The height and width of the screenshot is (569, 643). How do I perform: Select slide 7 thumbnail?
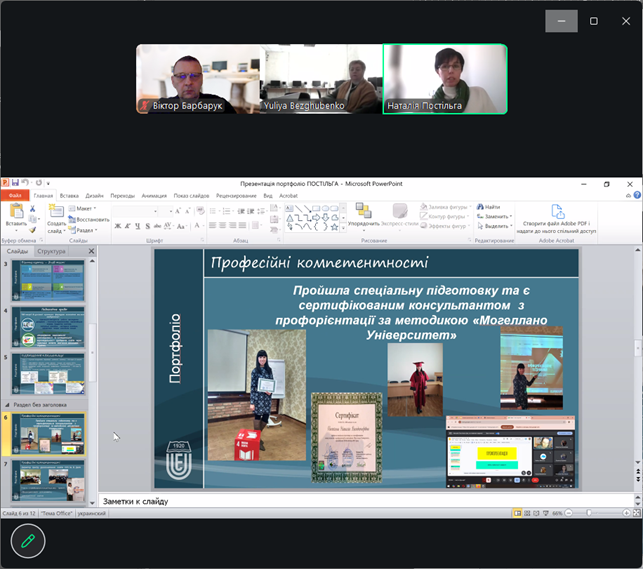click(48, 480)
